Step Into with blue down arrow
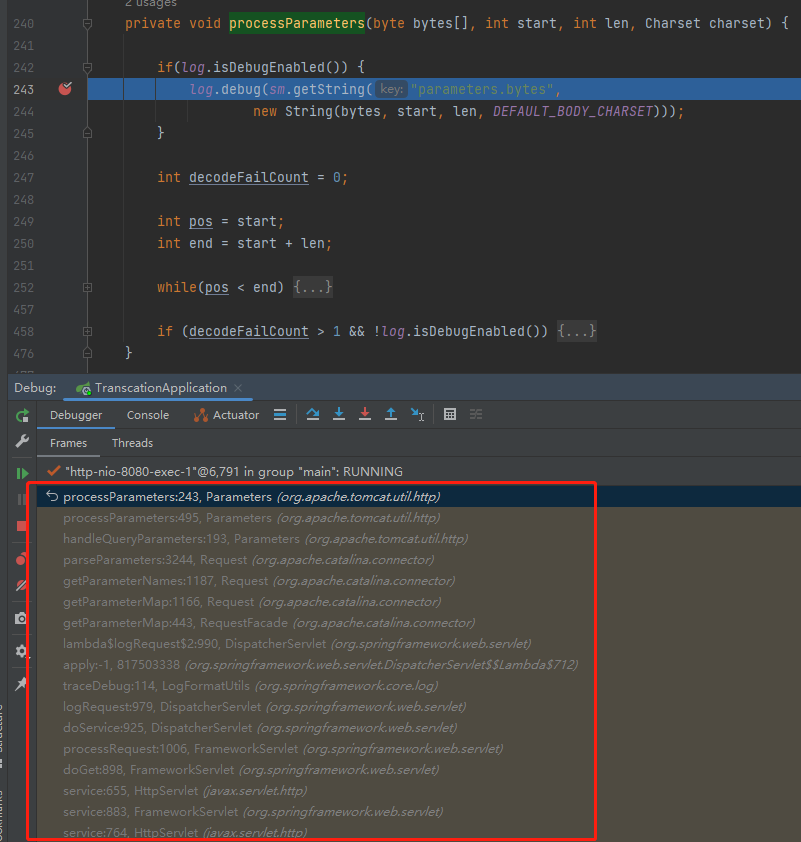801x842 pixels. point(339,414)
